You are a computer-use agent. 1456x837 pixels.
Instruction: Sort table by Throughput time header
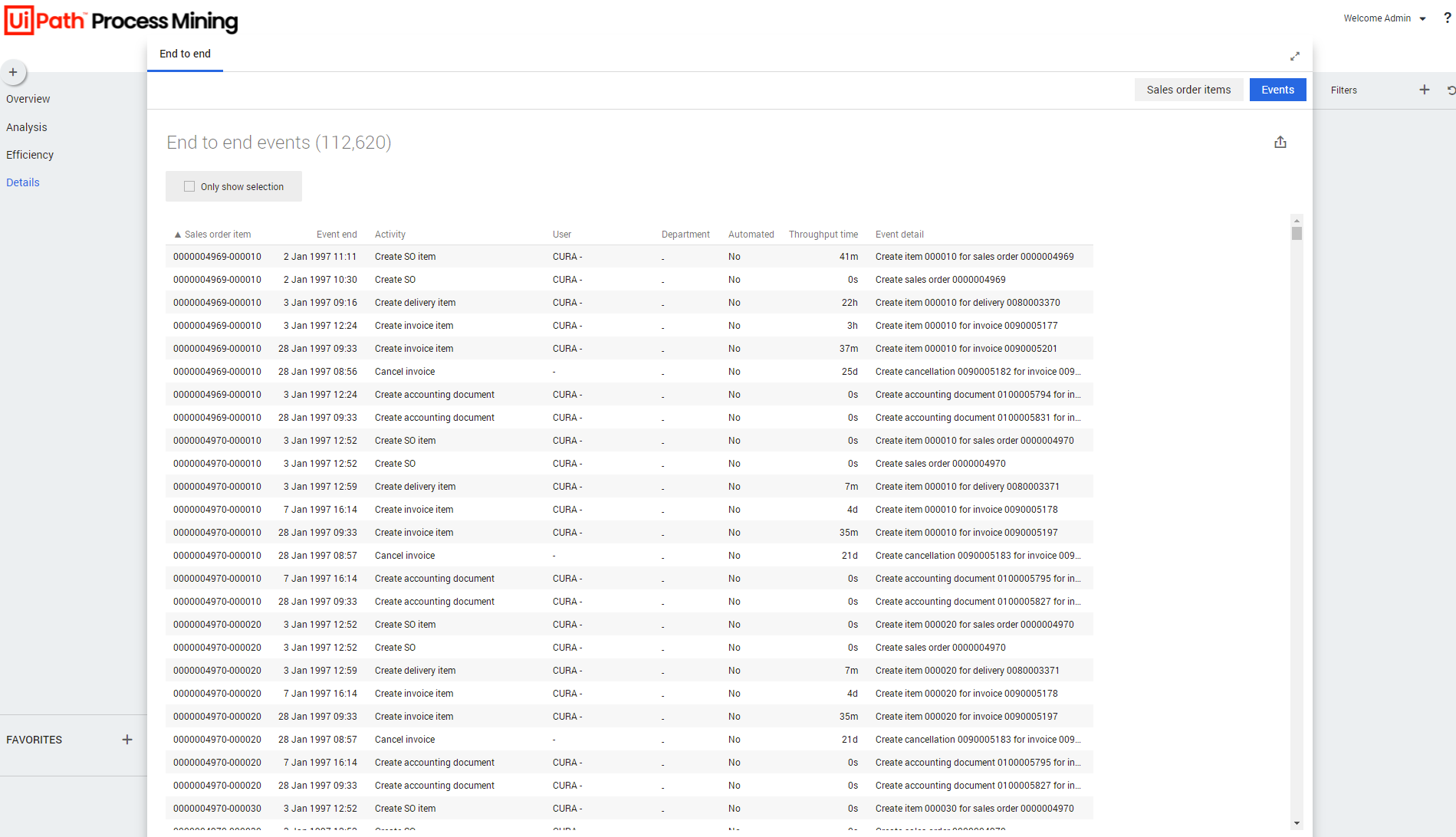coord(823,235)
